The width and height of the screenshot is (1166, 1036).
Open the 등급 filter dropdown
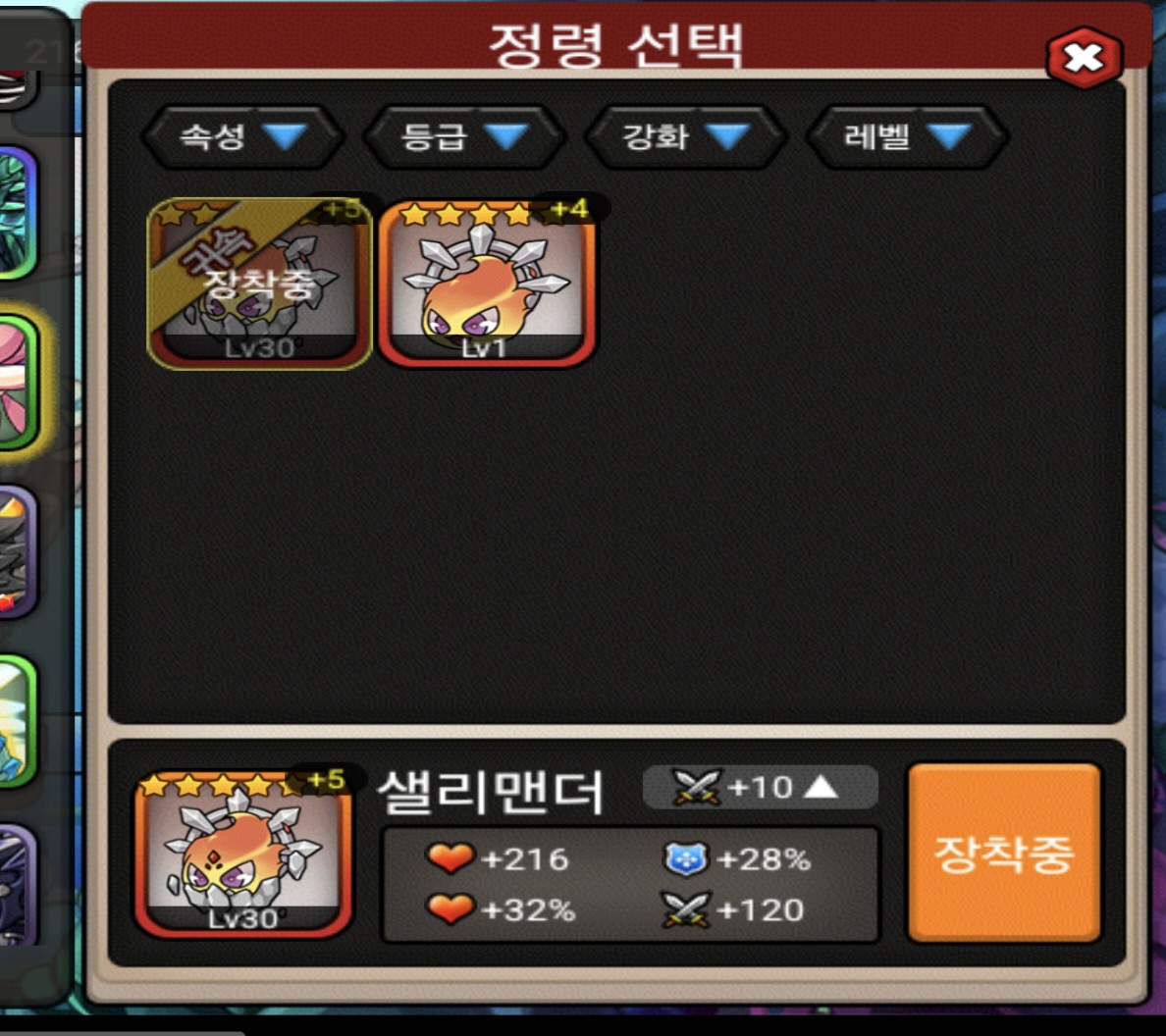click(x=464, y=136)
